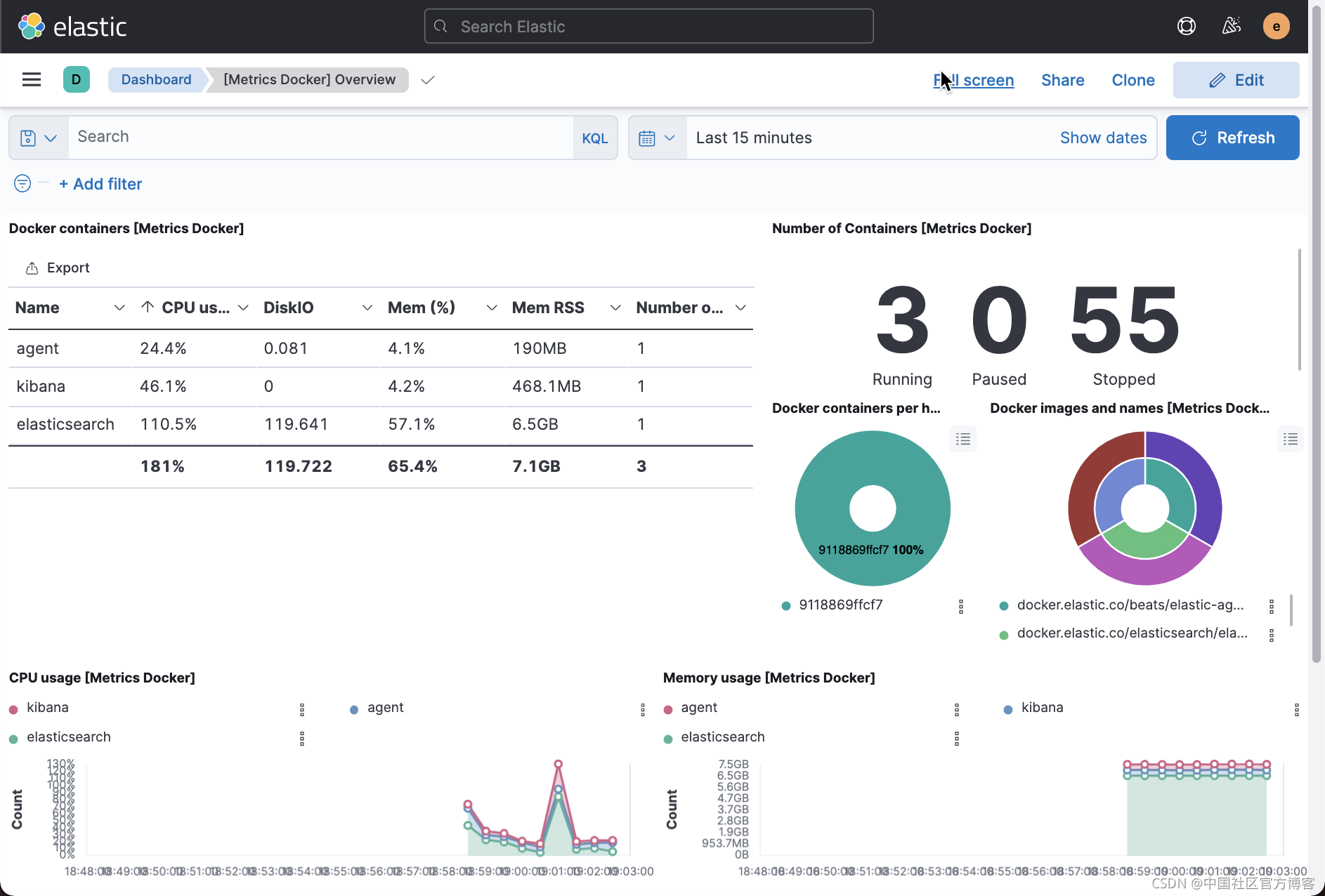Open options for agent in Memory usage legend

pos(956,709)
